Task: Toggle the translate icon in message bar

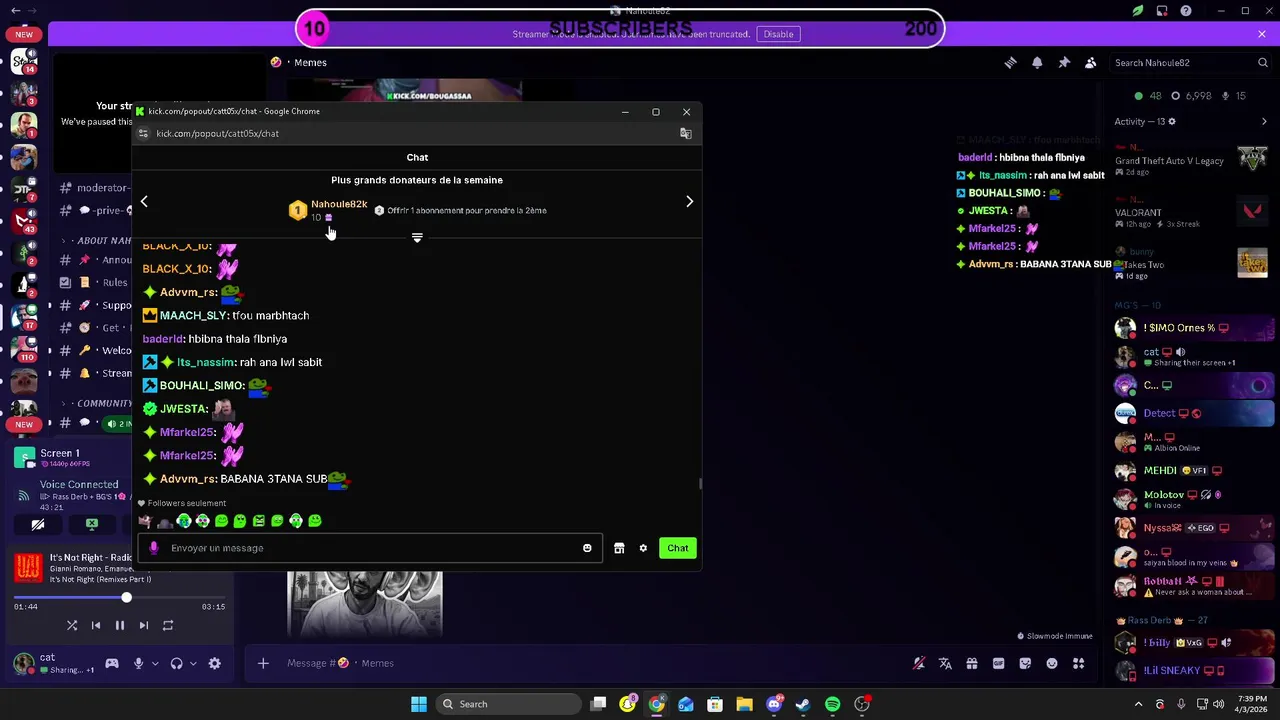Action: click(x=945, y=663)
